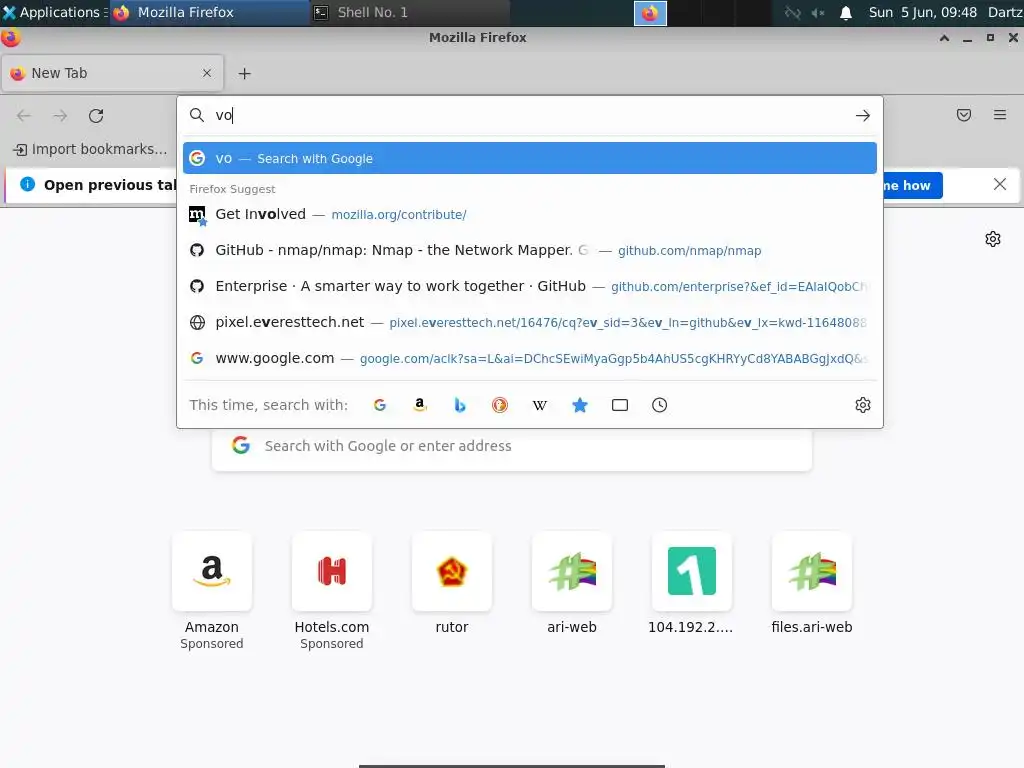Open Get Involved mozilla.org suggestion
This screenshot has height=768, width=1024.
pyautogui.click(x=530, y=214)
